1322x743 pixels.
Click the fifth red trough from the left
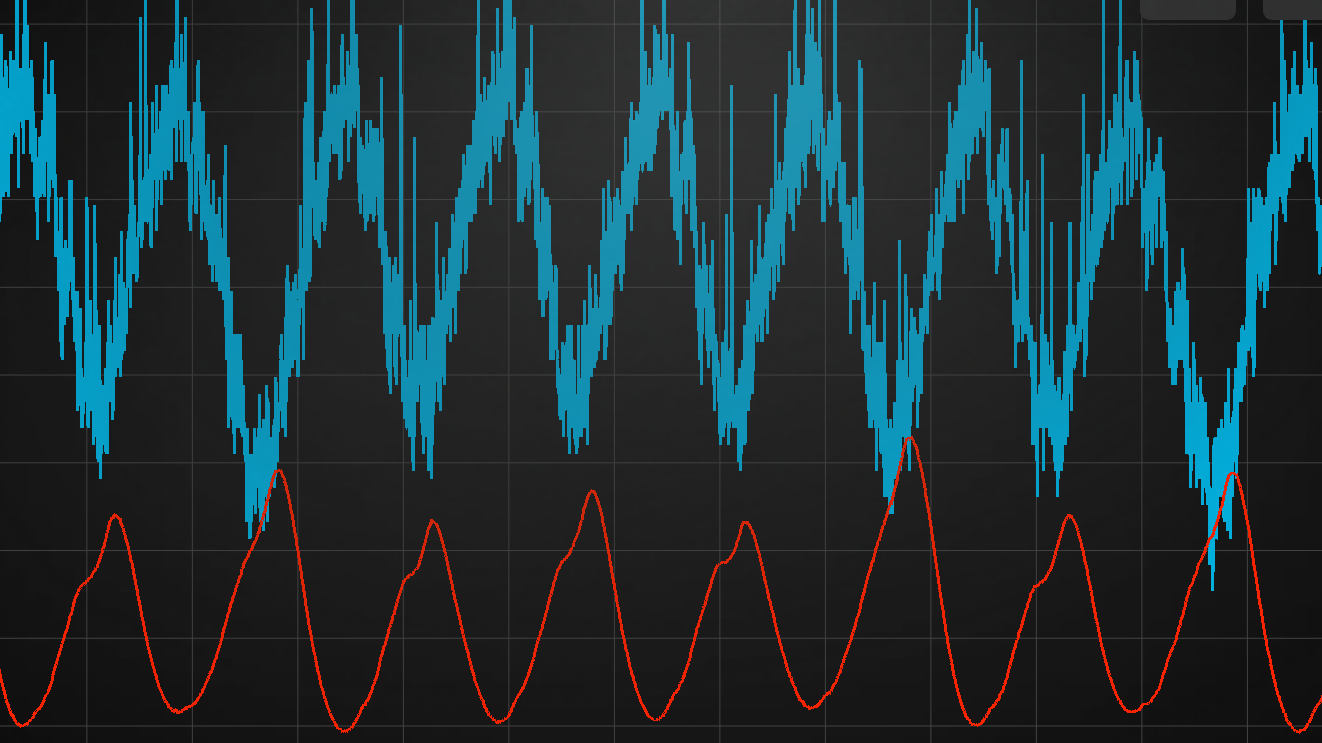click(656, 719)
